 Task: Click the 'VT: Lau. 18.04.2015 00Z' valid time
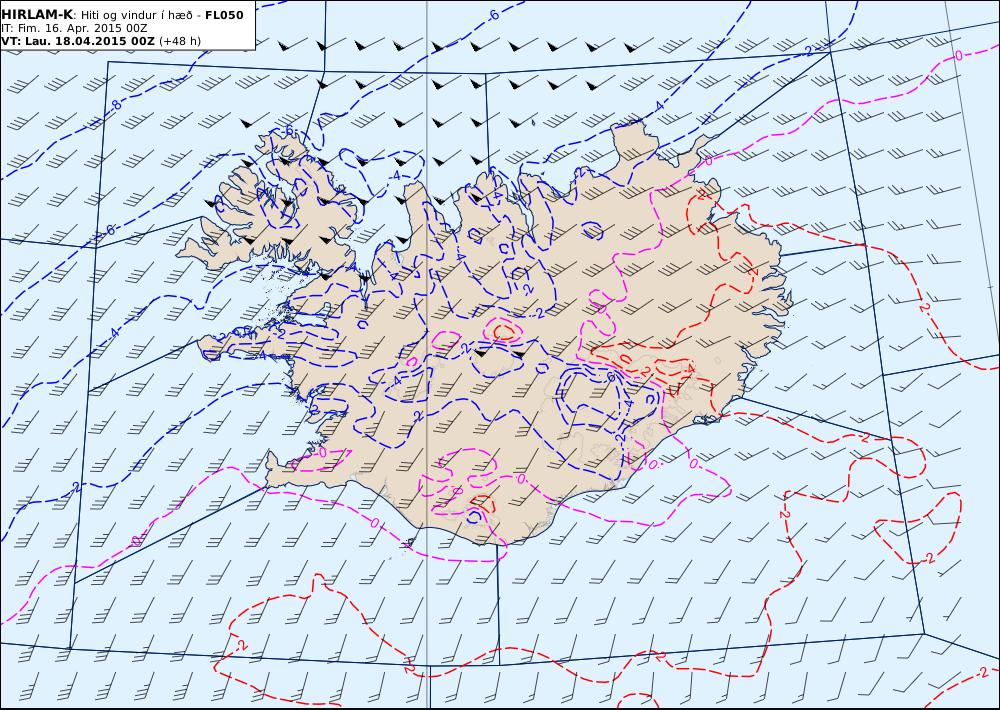point(78,41)
